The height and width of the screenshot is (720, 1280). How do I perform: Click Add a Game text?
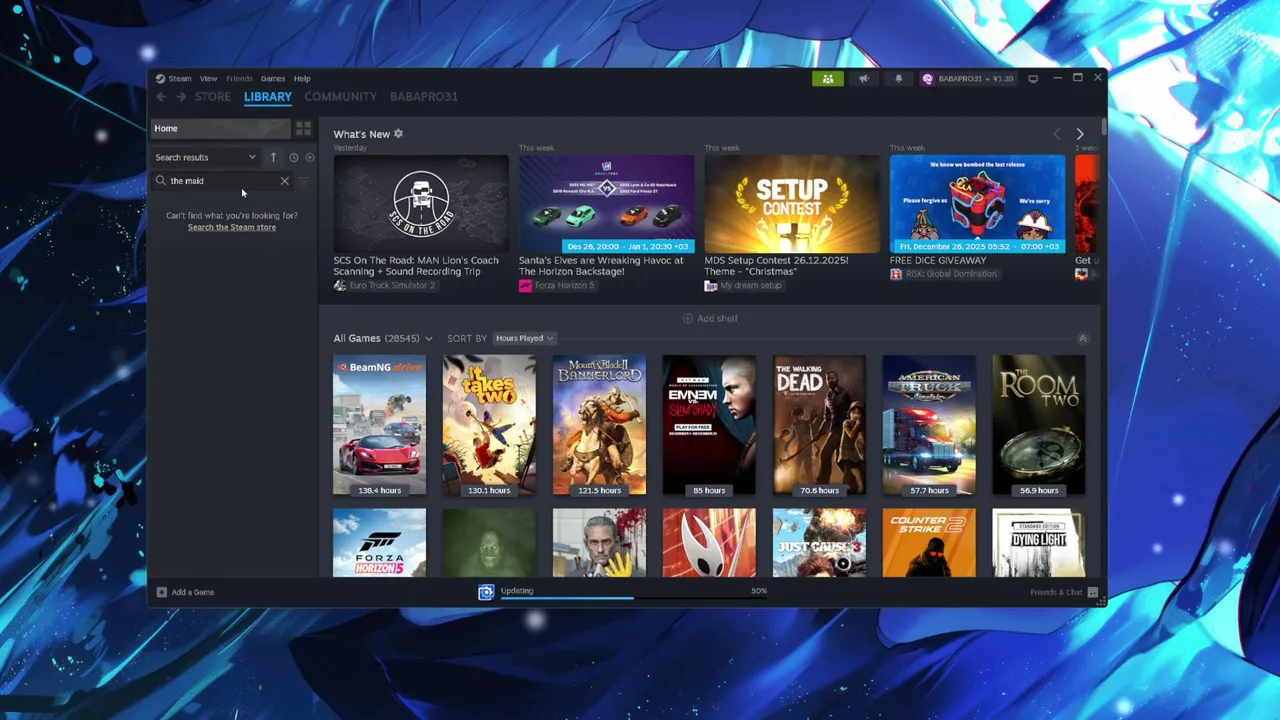(193, 592)
